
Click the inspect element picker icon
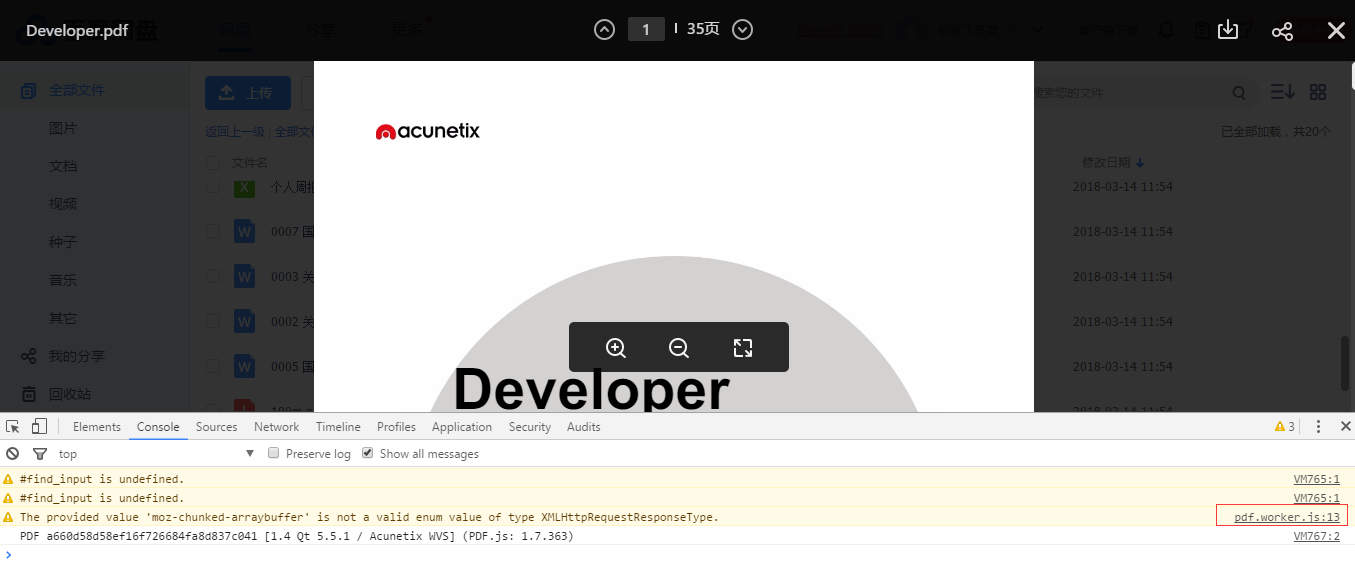click(13, 427)
